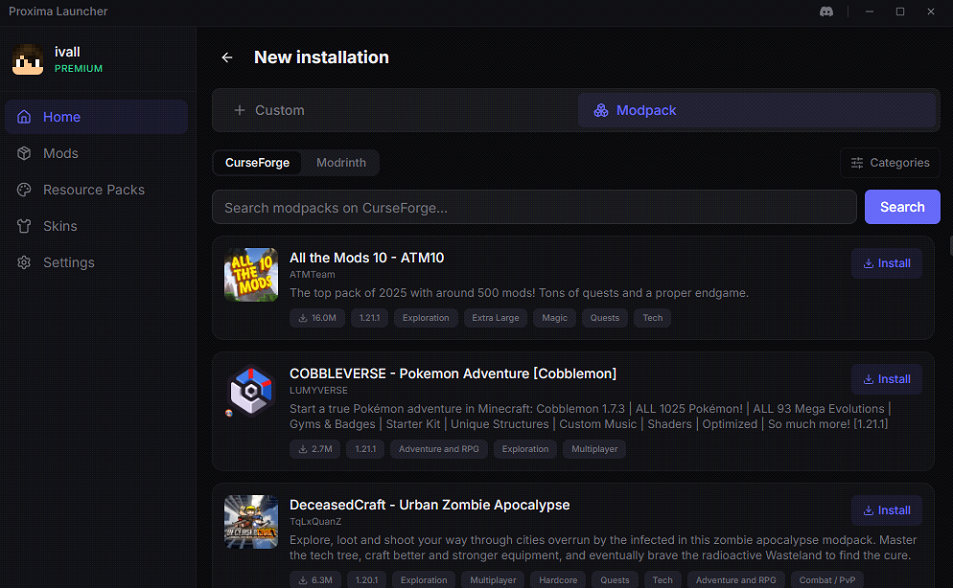953x588 pixels.
Task: Click the COBBLEVERSE modpack logo thumbnail
Action: pyautogui.click(x=251, y=391)
